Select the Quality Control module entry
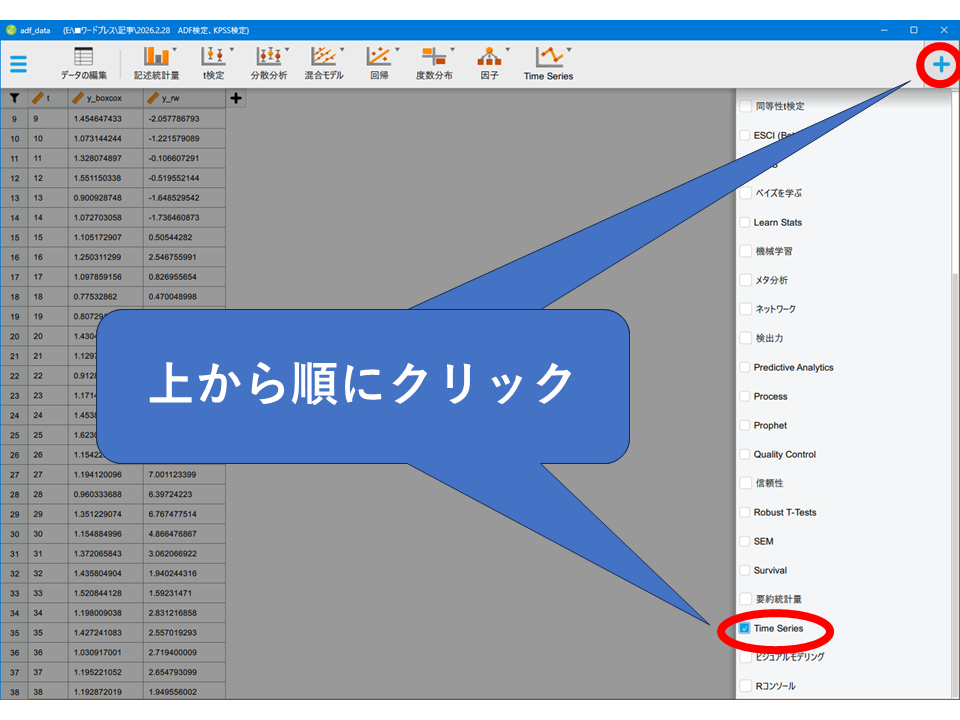Image resolution: width=960 pixels, height=720 pixels. coord(784,454)
